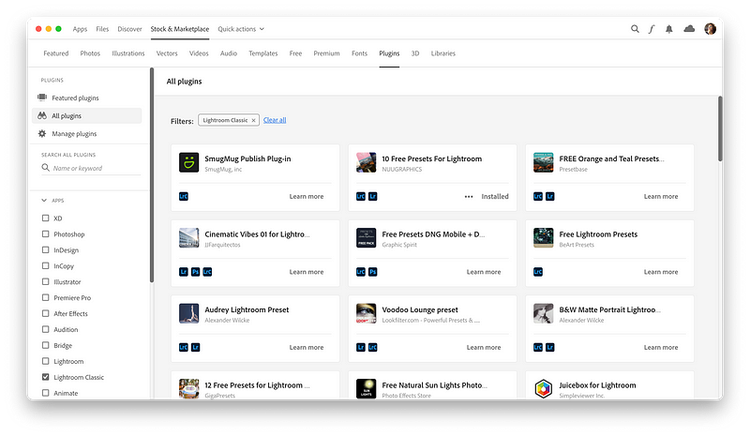Switch to the Templates tab
Viewport: 750px width, 436px height.
coord(263,54)
